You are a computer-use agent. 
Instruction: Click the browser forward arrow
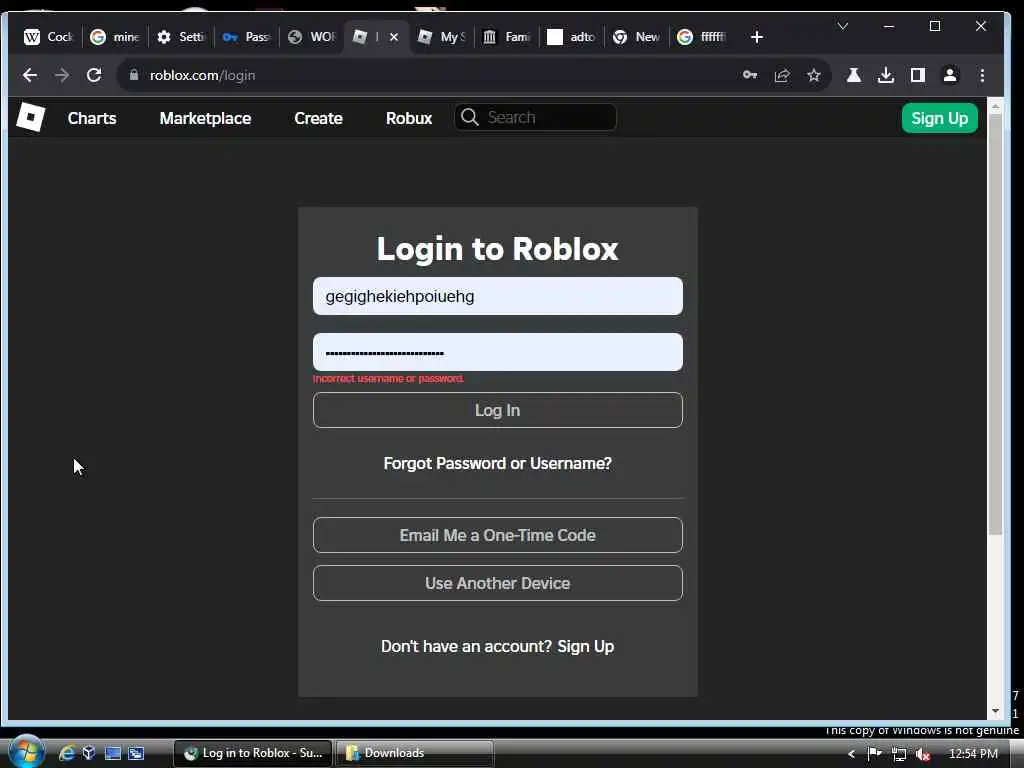tap(62, 75)
